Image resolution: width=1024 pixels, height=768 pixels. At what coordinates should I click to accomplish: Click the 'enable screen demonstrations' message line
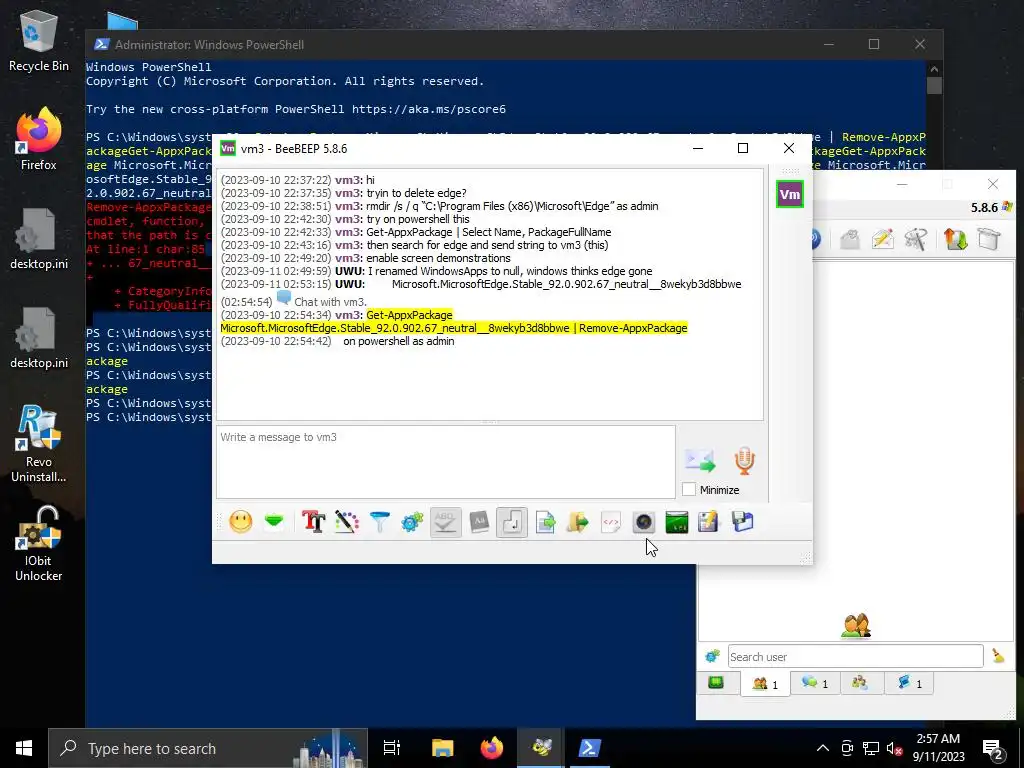coord(438,258)
